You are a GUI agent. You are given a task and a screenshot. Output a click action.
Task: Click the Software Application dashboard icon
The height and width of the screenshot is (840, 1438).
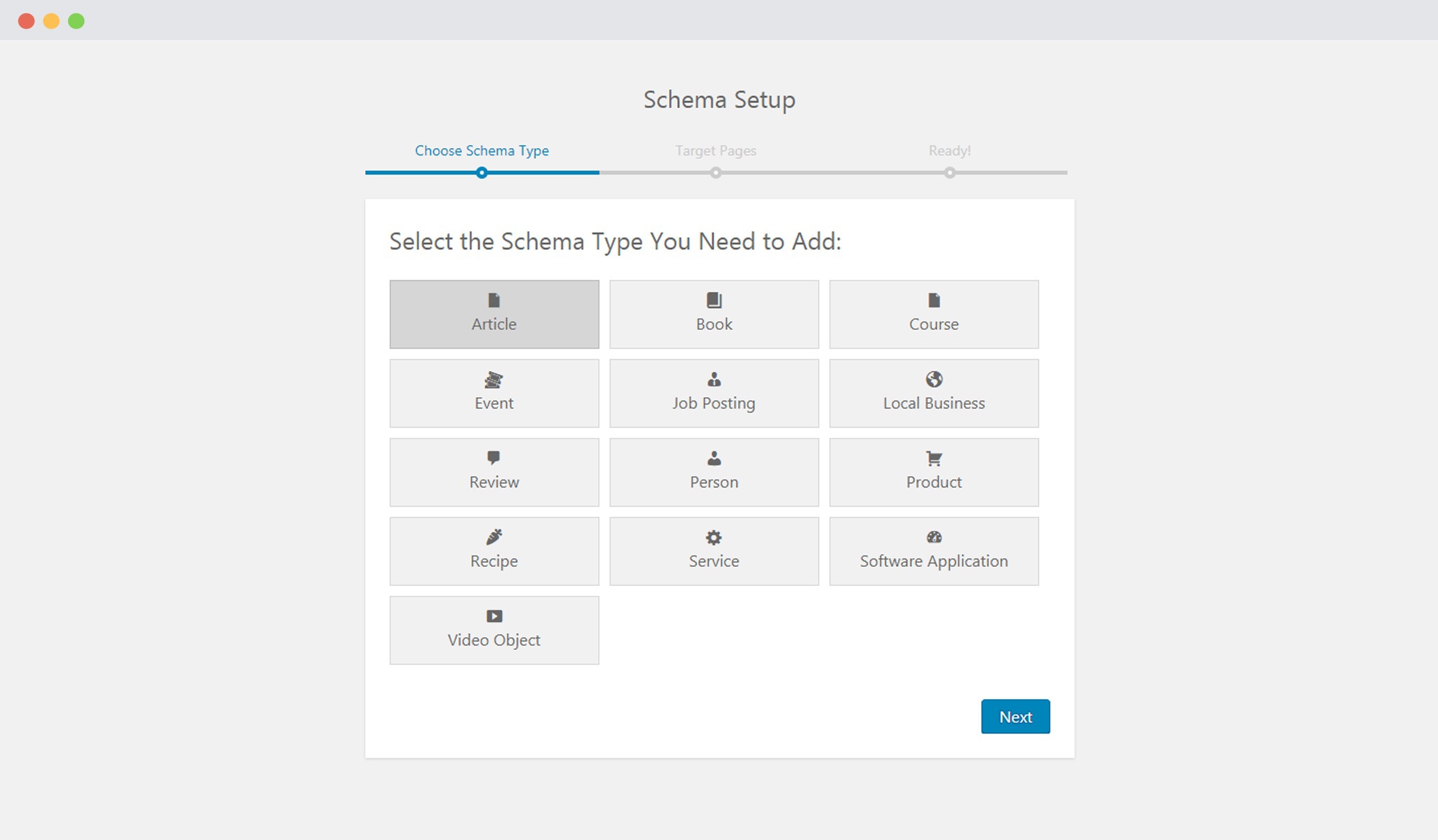(933, 537)
